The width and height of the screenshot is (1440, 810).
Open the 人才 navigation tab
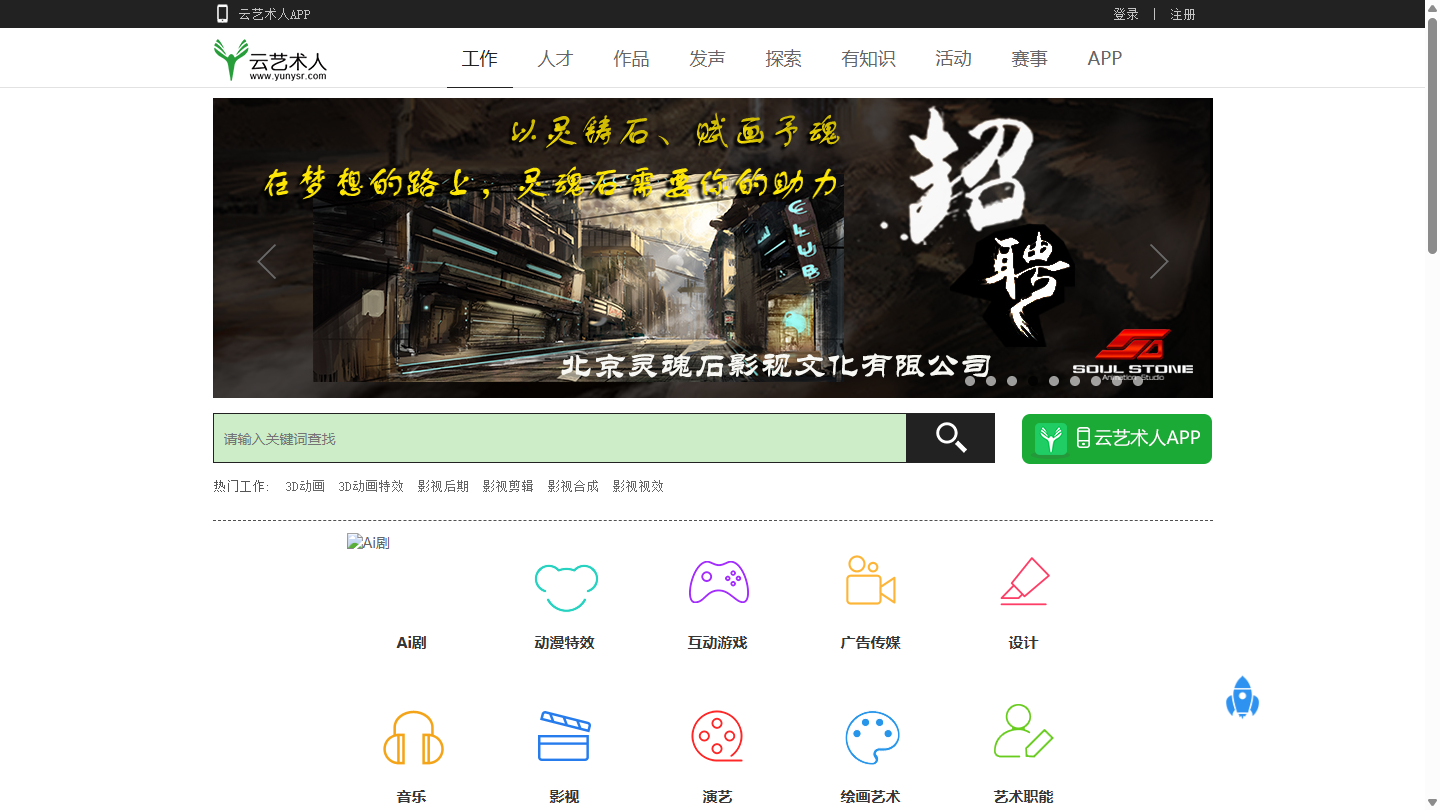click(x=555, y=59)
